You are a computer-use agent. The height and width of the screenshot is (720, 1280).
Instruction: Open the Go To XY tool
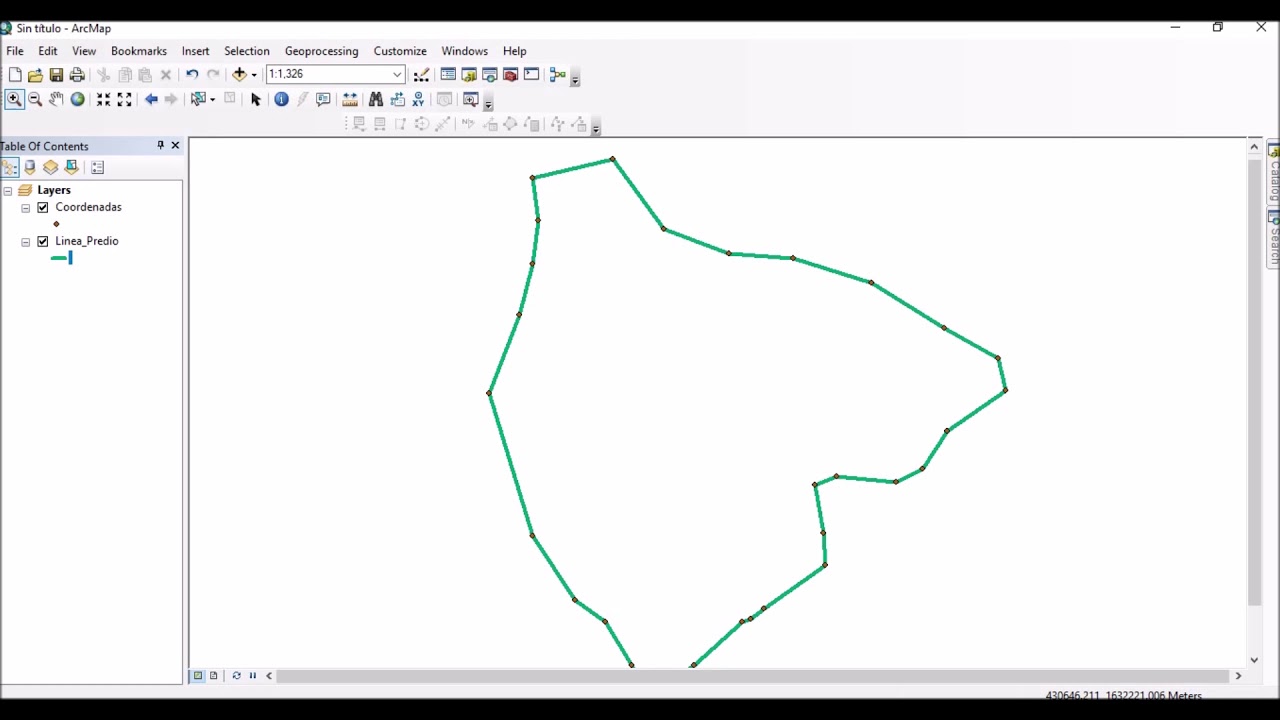[418, 99]
